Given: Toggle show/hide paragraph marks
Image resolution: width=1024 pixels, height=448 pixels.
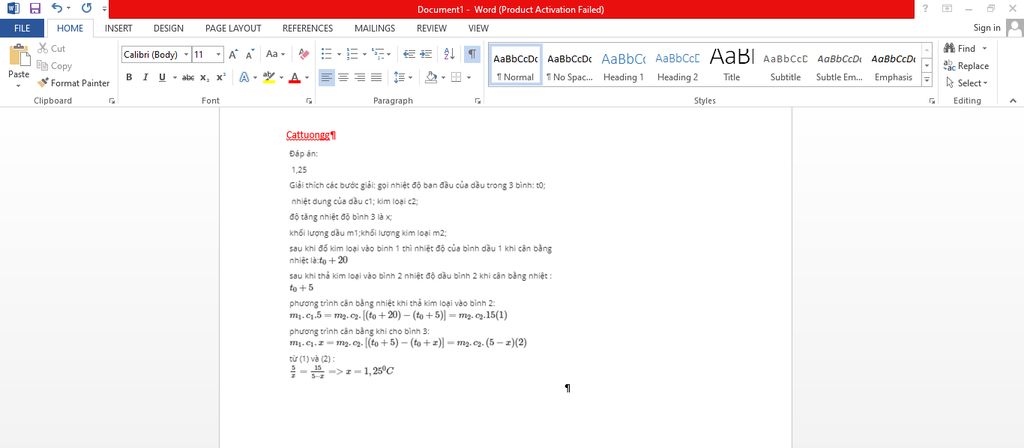Looking at the screenshot, I should pos(472,54).
